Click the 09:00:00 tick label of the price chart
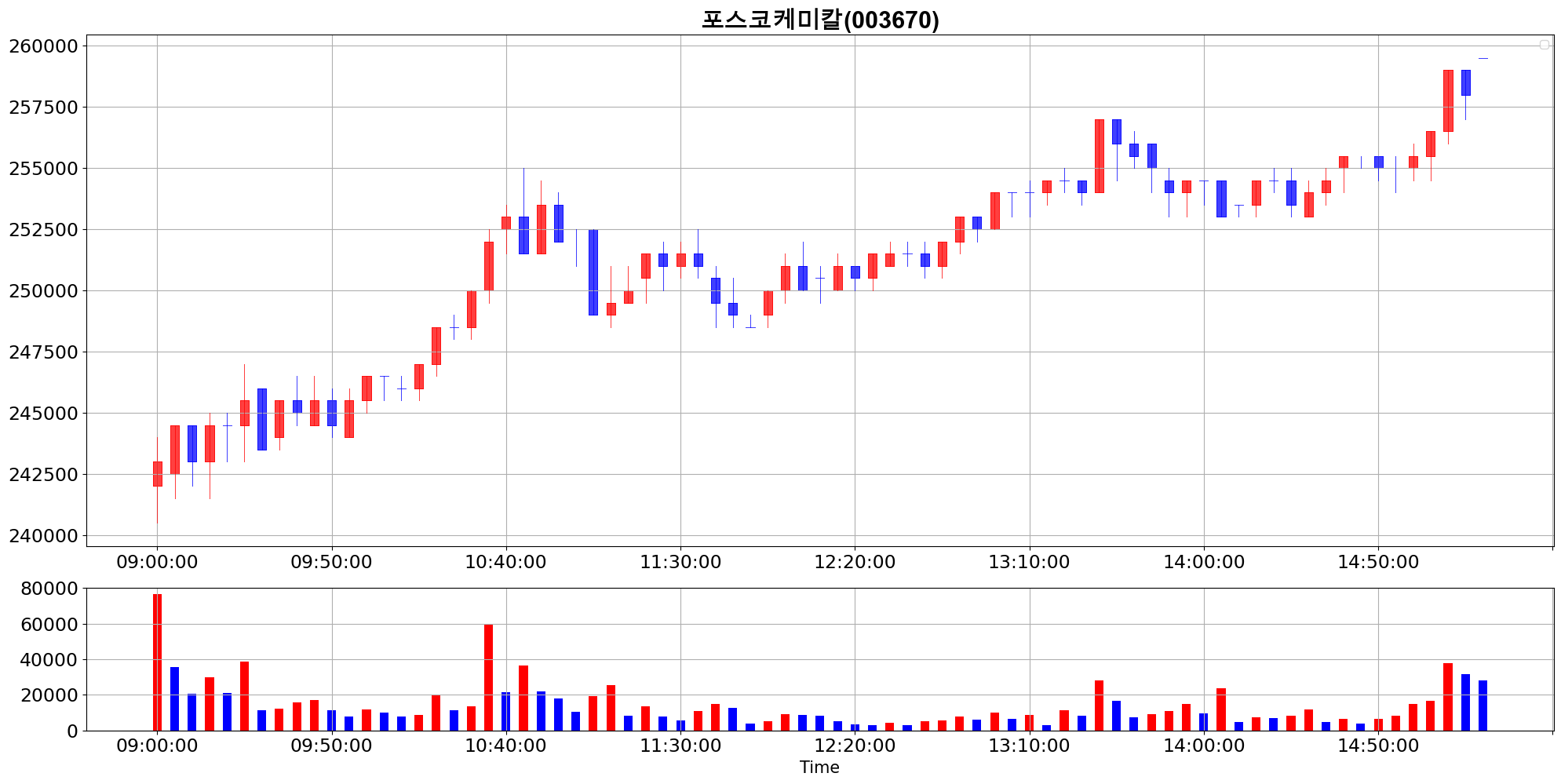Viewport: 1561px width, 784px height. coord(157,562)
